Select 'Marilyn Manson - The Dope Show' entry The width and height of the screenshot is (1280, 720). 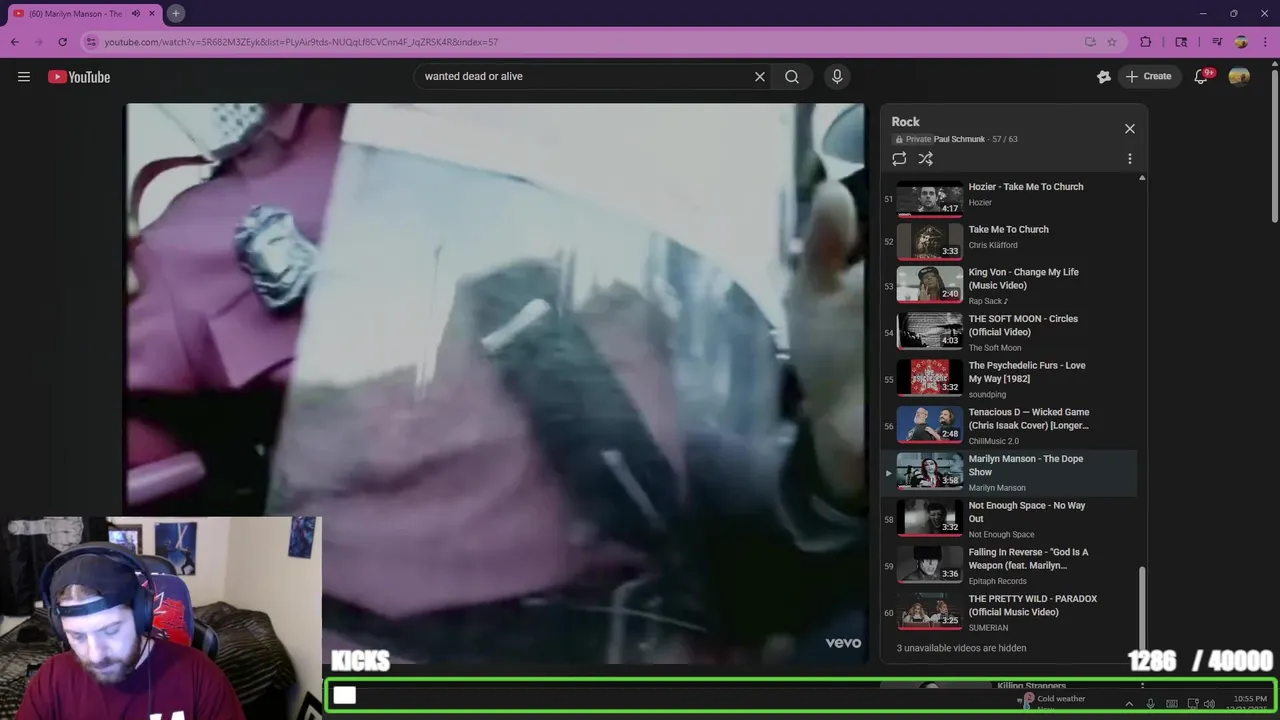tap(1010, 472)
